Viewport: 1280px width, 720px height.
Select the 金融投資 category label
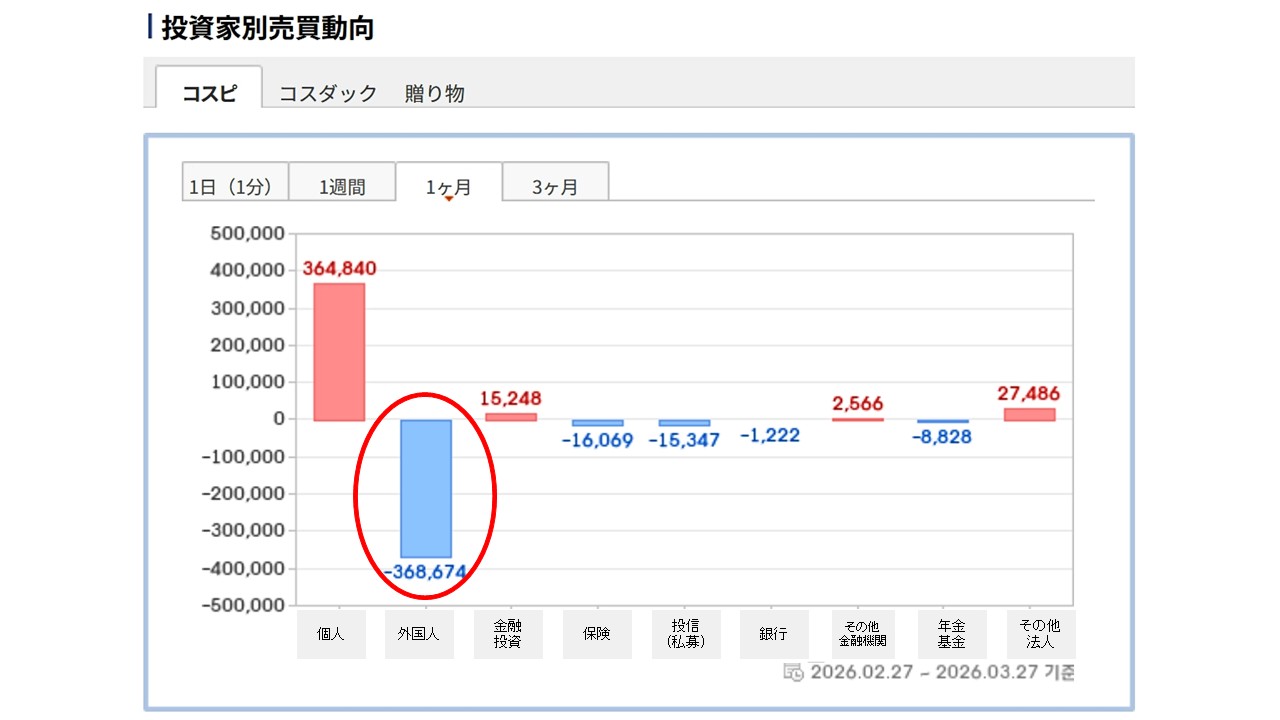pos(508,634)
